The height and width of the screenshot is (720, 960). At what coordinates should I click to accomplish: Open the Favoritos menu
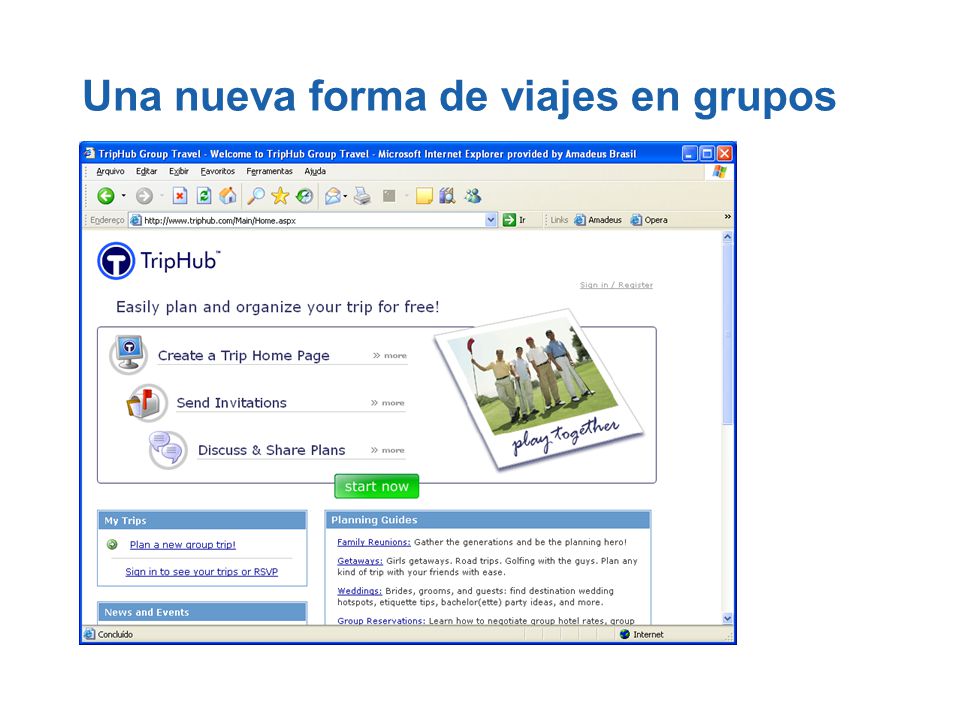(x=217, y=171)
